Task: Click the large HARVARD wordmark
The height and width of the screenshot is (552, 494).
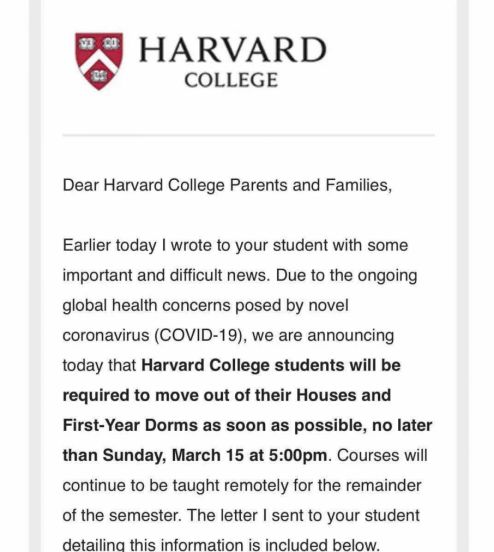Action: coord(233,50)
